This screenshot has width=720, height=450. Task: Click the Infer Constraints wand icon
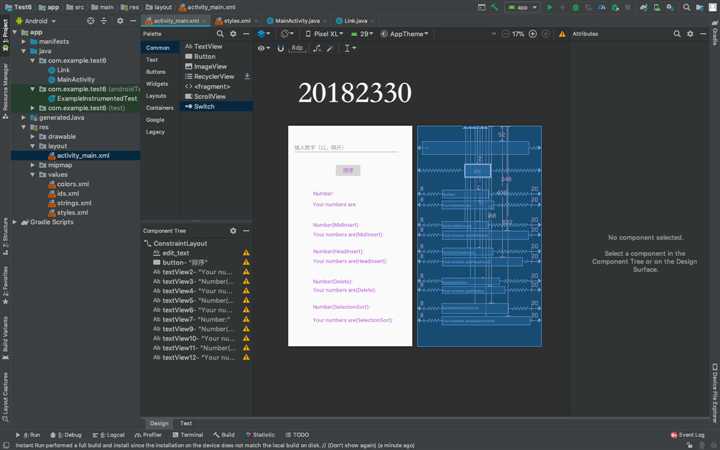click(330, 48)
